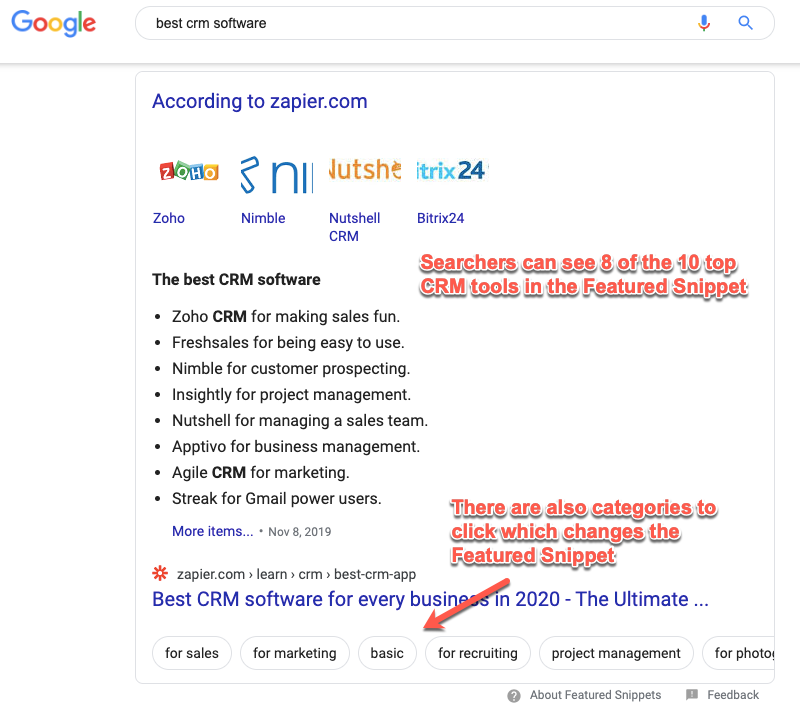Click the flag icon next to Feedback
This screenshot has height=710, width=800.
coord(692,695)
